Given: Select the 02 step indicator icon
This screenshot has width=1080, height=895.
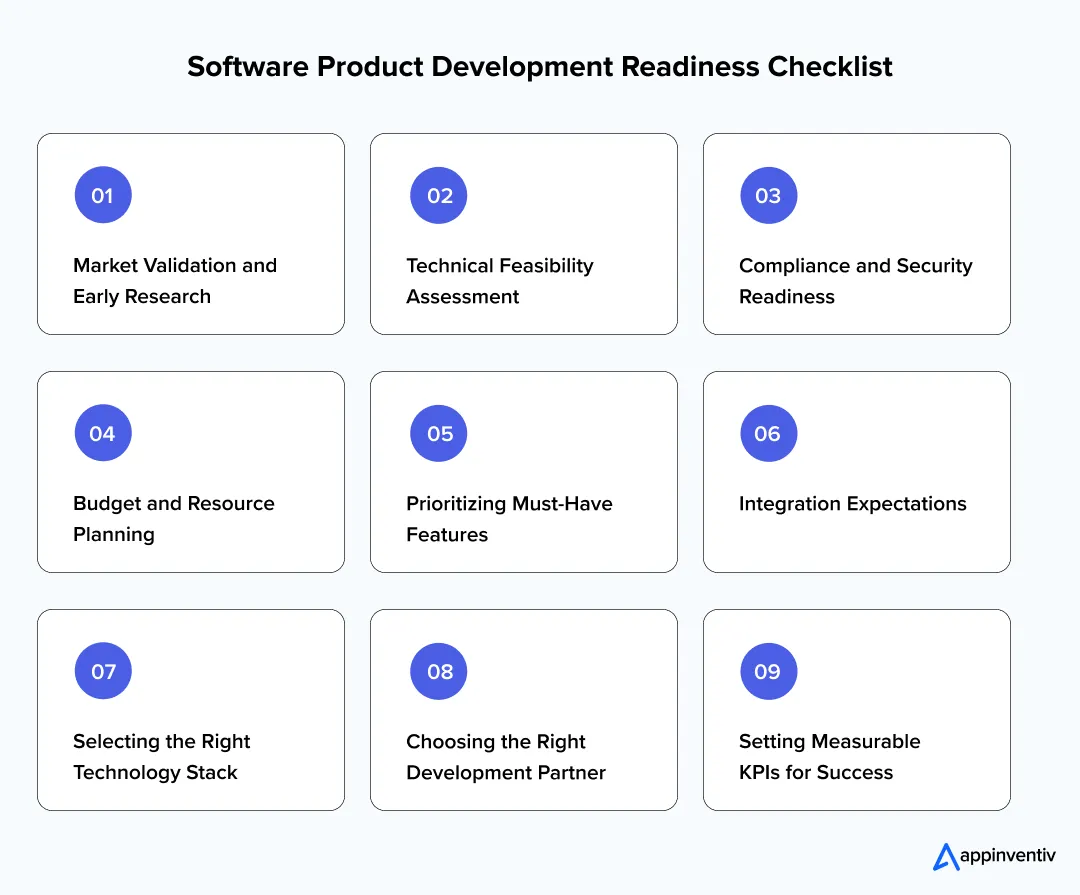Looking at the screenshot, I should pos(438,195).
